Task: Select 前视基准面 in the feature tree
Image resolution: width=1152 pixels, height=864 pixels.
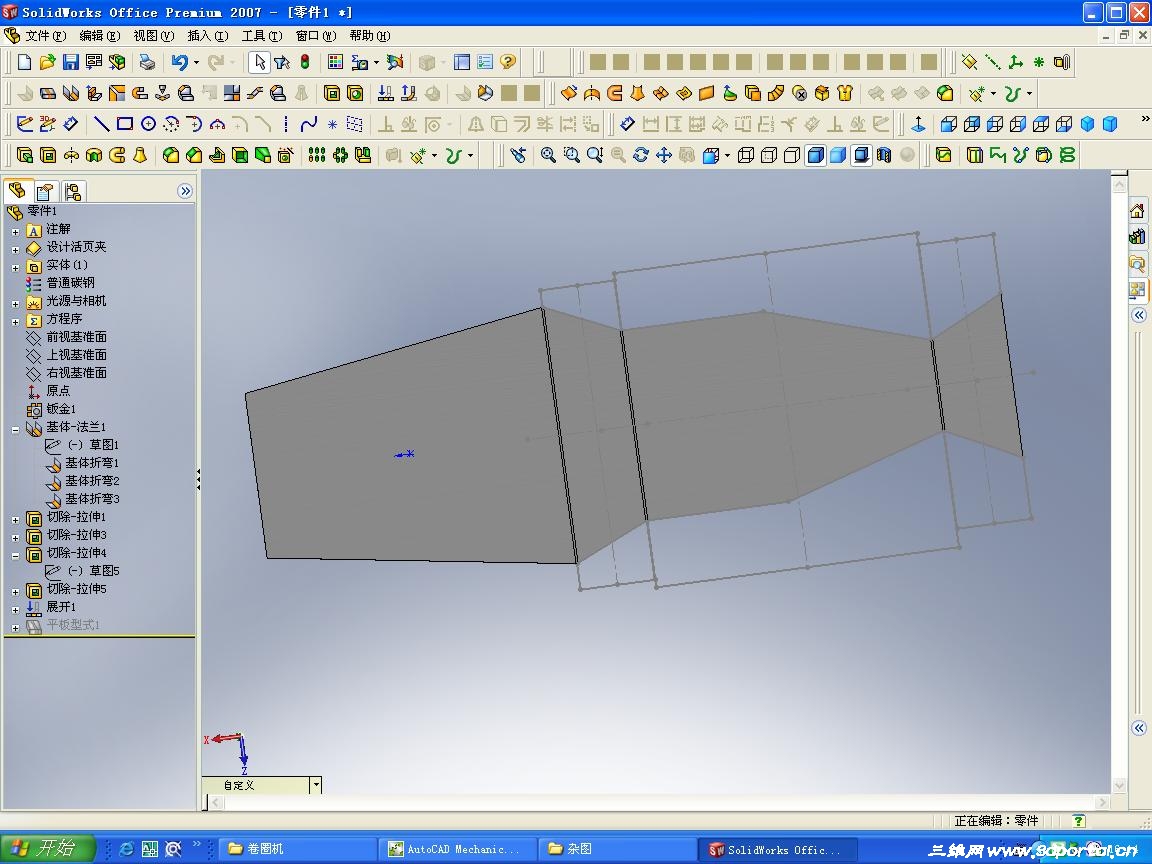Action: pos(76,336)
